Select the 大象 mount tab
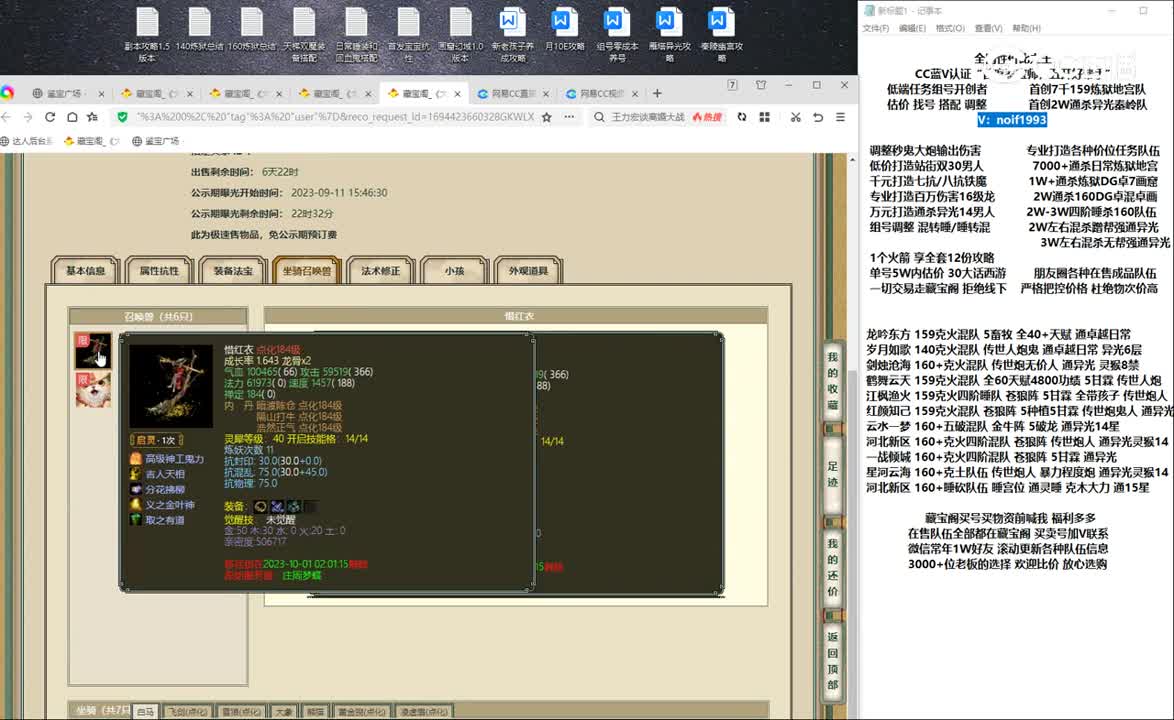1174x720 pixels. 284,712
